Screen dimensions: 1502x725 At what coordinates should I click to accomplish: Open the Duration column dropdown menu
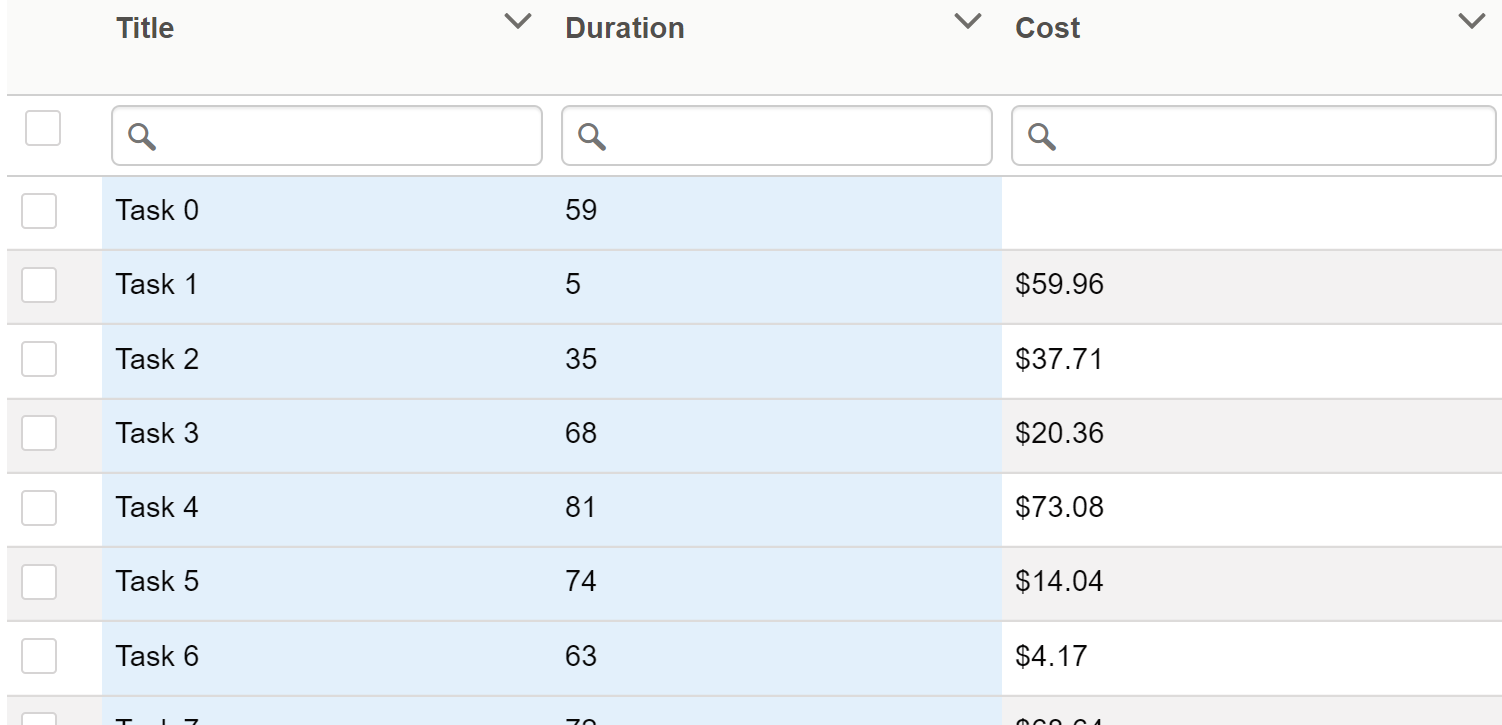coord(966,21)
